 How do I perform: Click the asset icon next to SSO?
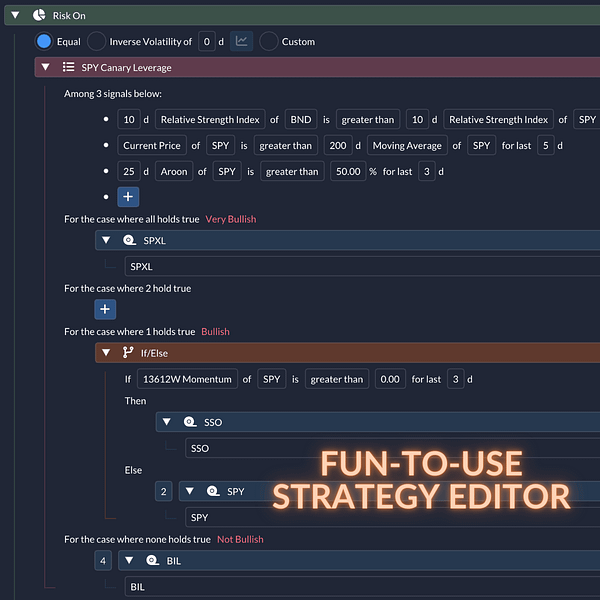pos(188,422)
